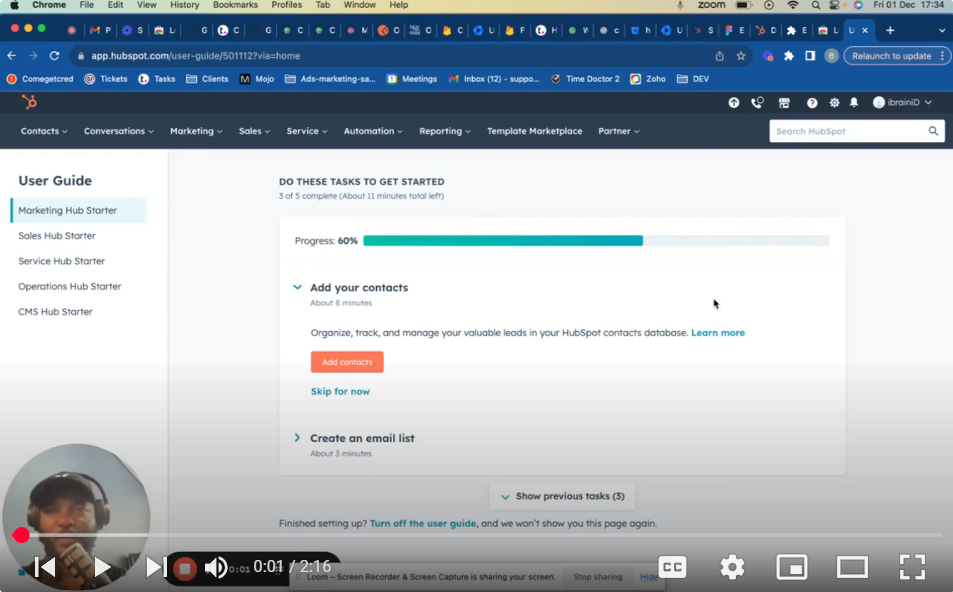
Task: Click the Add contacts button
Action: pos(347,362)
